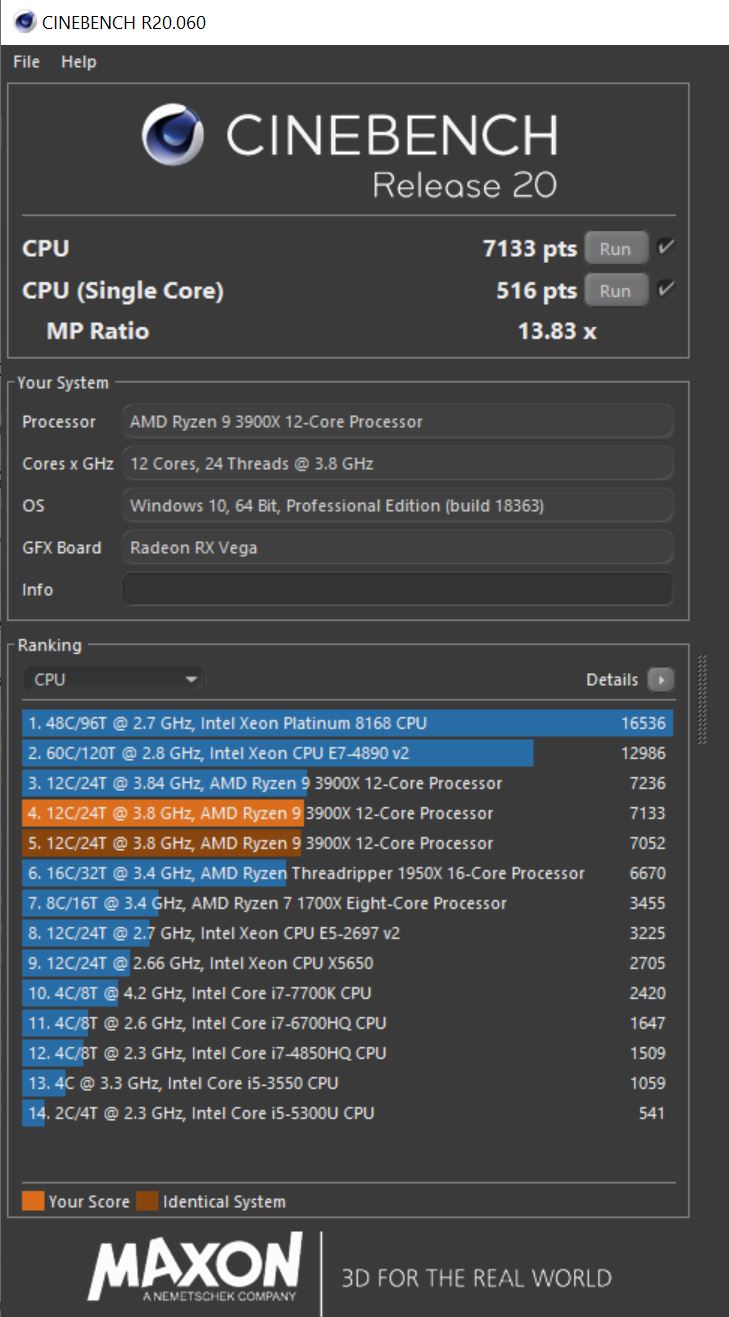This screenshot has width=729, height=1317.
Task: Select the Xeon E5-2697 v2 ranking row
Action: pos(347,933)
